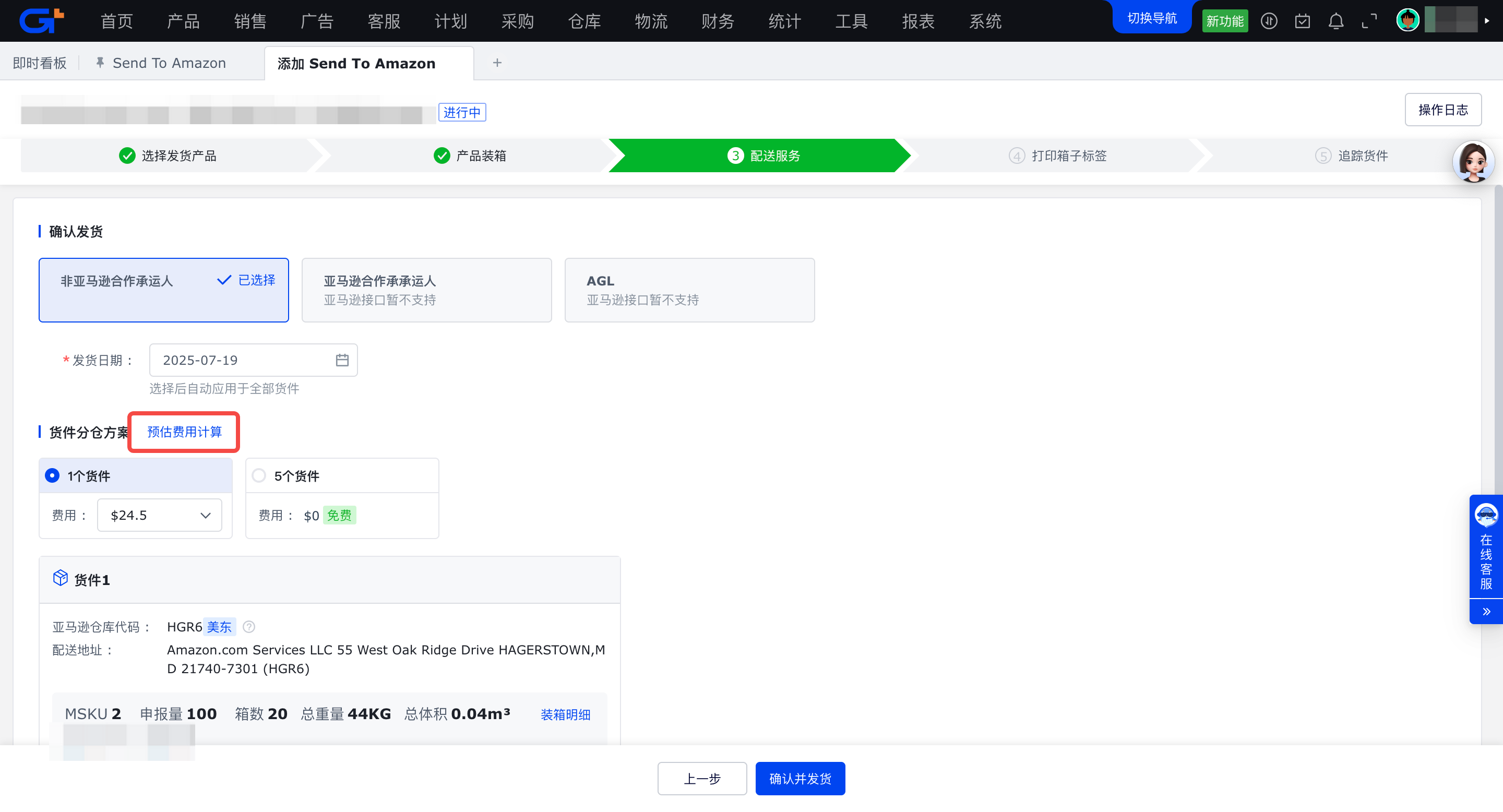Click the app logo in top-left corner

click(41, 20)
